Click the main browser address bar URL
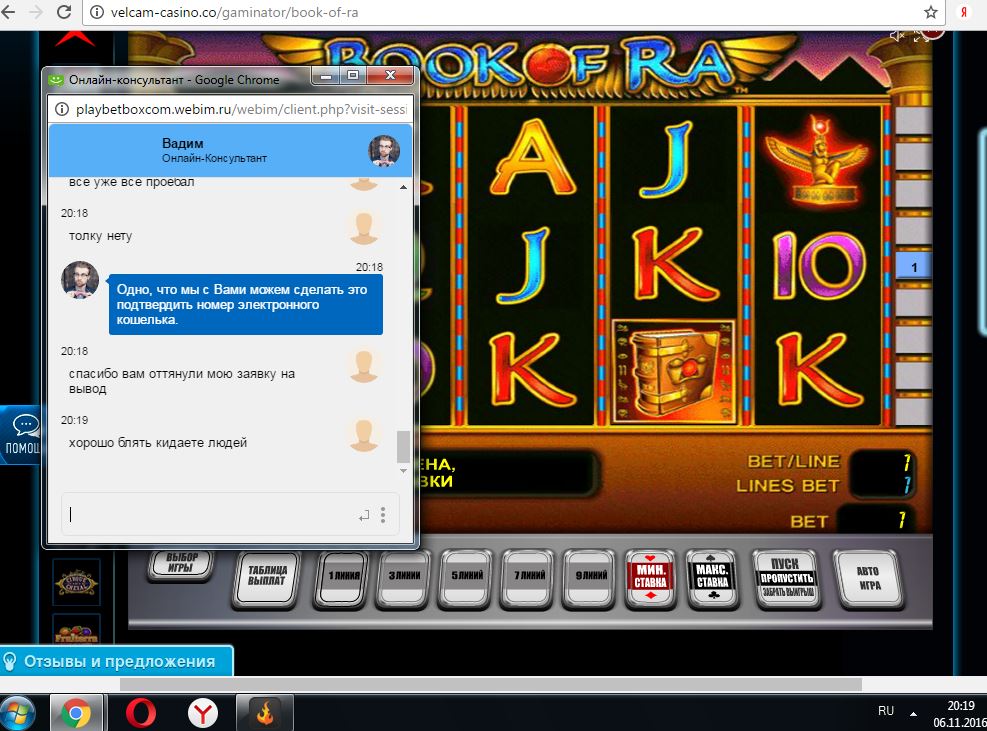This screenshot has width=987, height=731. (x=235, y=12)
